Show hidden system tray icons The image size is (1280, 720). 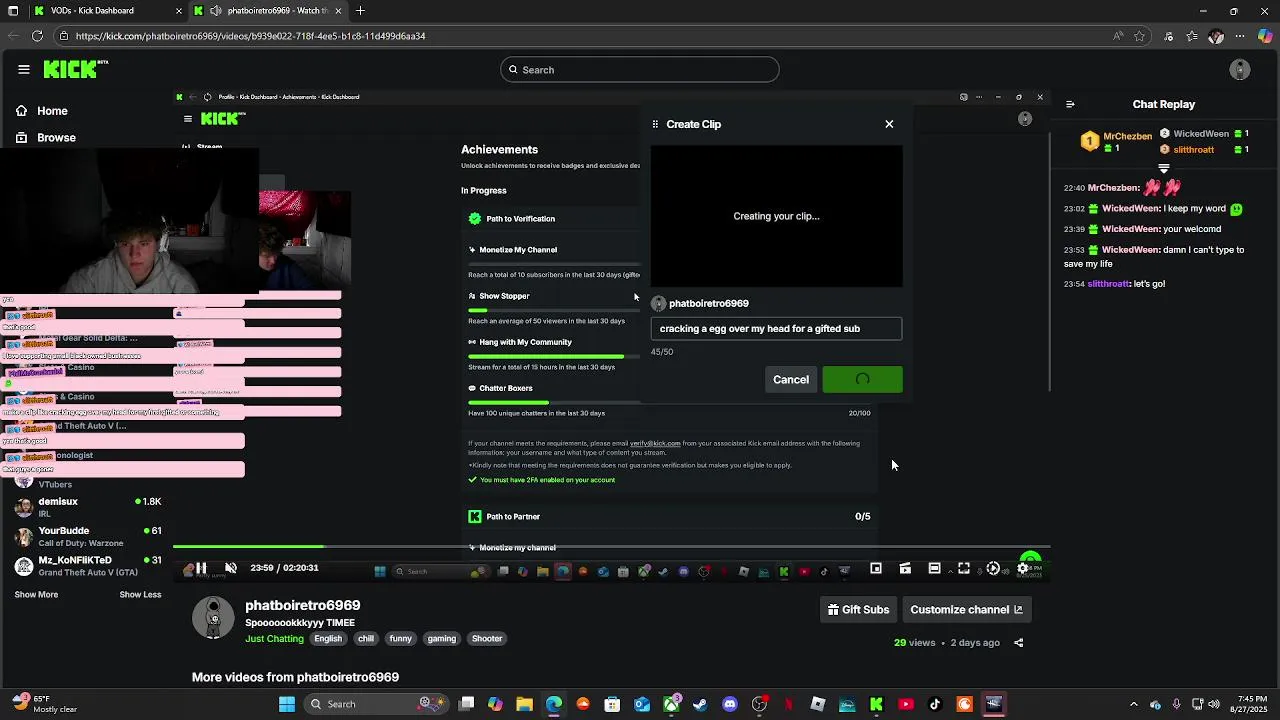click(x=1133, y=704)
